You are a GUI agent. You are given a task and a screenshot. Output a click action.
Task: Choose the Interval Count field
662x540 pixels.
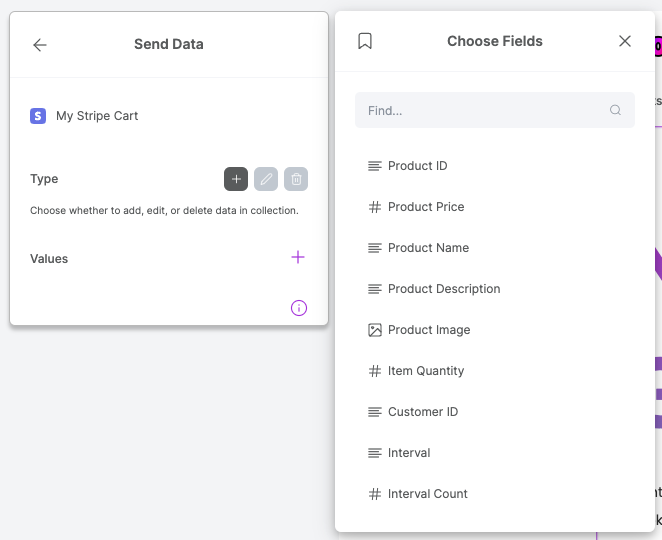click(x=427, y=494)
